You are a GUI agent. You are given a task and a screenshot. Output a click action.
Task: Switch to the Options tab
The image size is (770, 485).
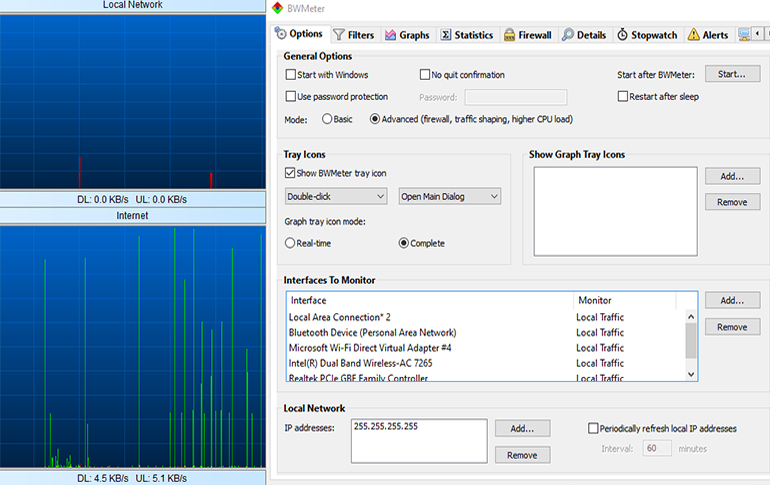click(x=299, y=35)
